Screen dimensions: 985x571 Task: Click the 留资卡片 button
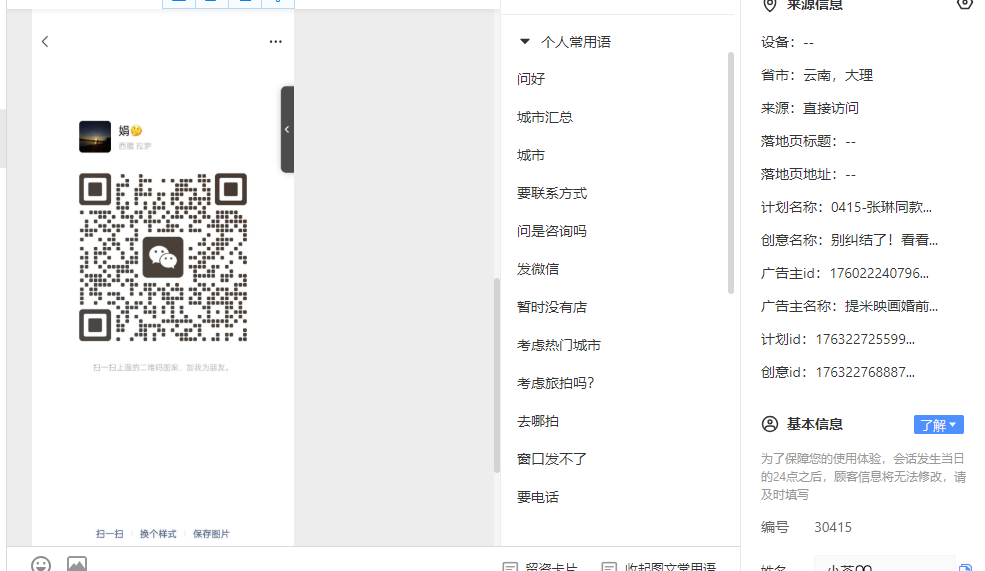(540, 567)
